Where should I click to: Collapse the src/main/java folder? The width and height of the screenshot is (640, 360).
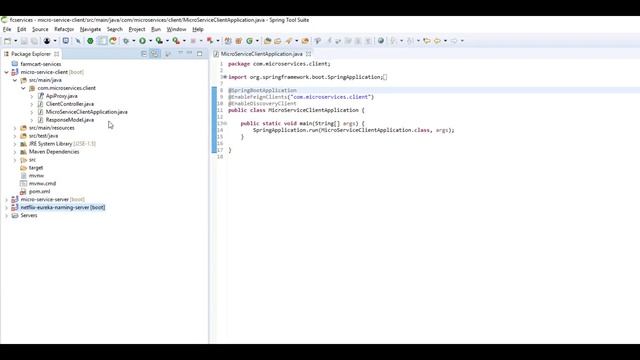(x=15, y=80)
